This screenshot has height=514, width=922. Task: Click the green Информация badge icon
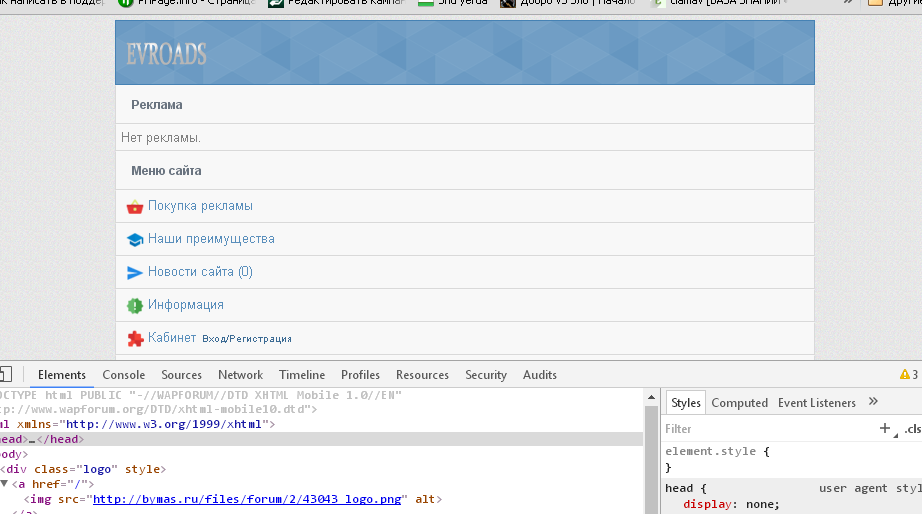(x=135, y=306)
